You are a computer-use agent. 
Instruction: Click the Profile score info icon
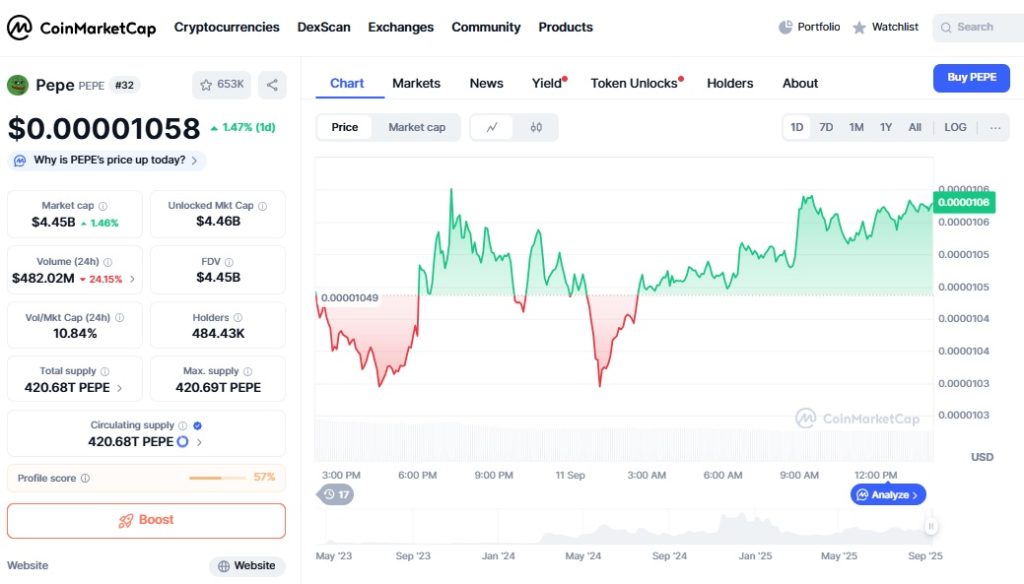pyautogui.click(x=85, y=478)
